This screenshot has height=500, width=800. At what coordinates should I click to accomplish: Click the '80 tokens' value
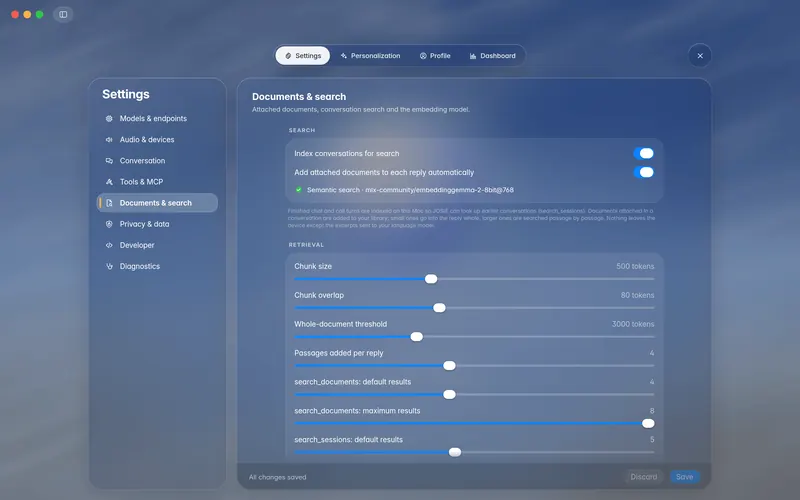(637, 295)
